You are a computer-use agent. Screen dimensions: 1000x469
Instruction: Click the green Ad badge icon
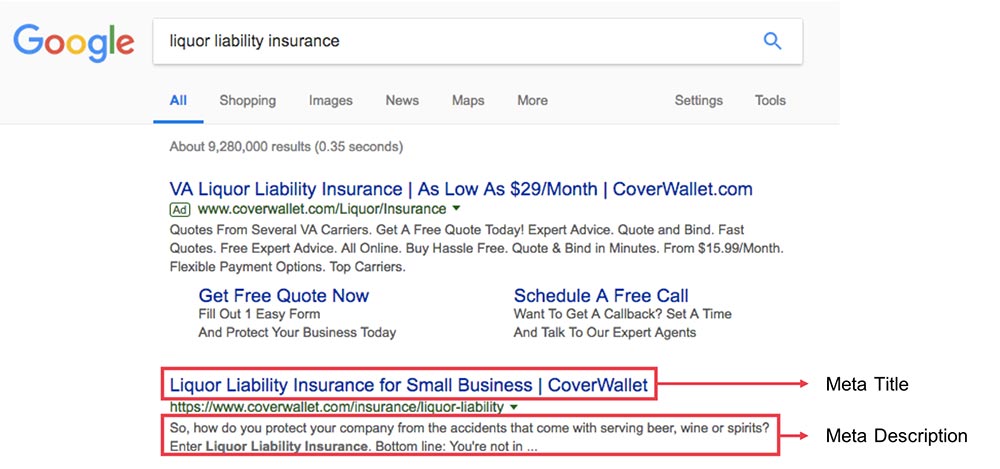(x=180, y=209)
